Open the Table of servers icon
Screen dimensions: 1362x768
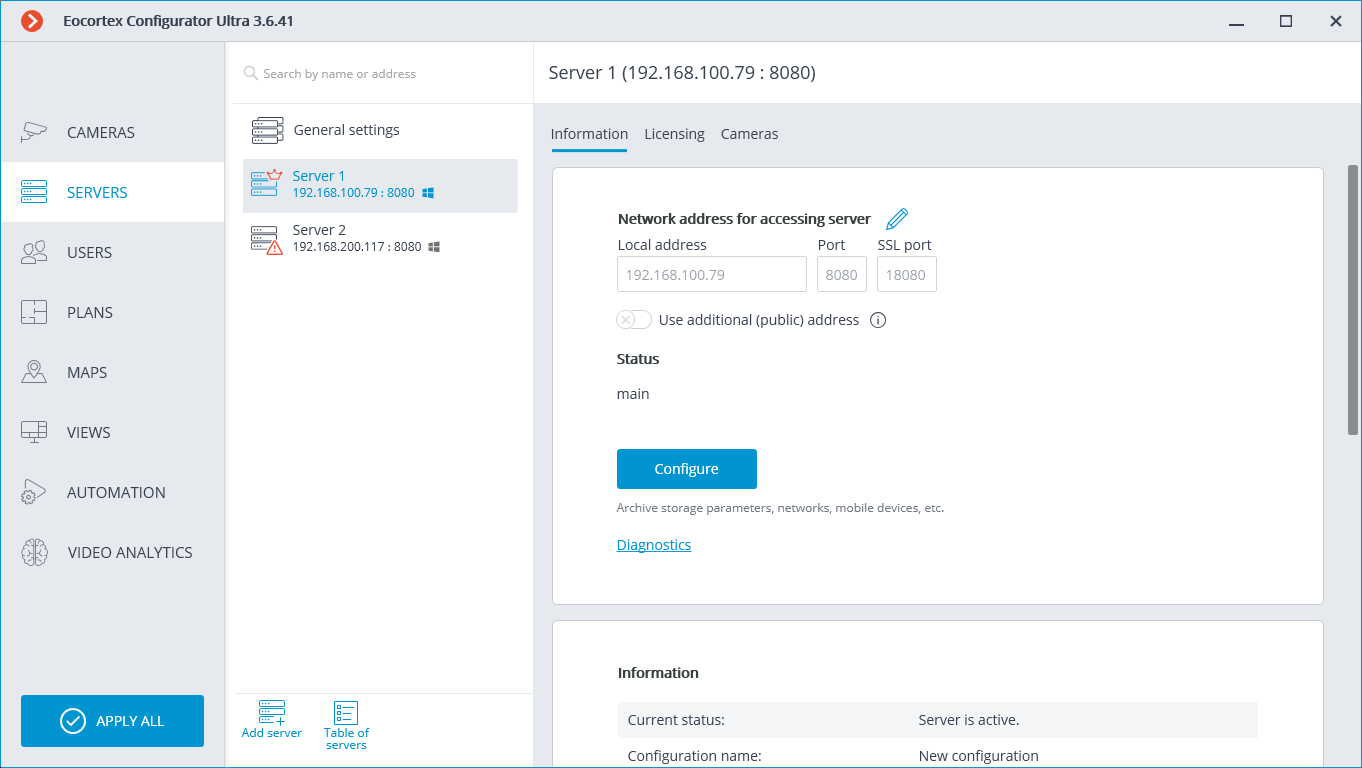[x=346, y=713]
